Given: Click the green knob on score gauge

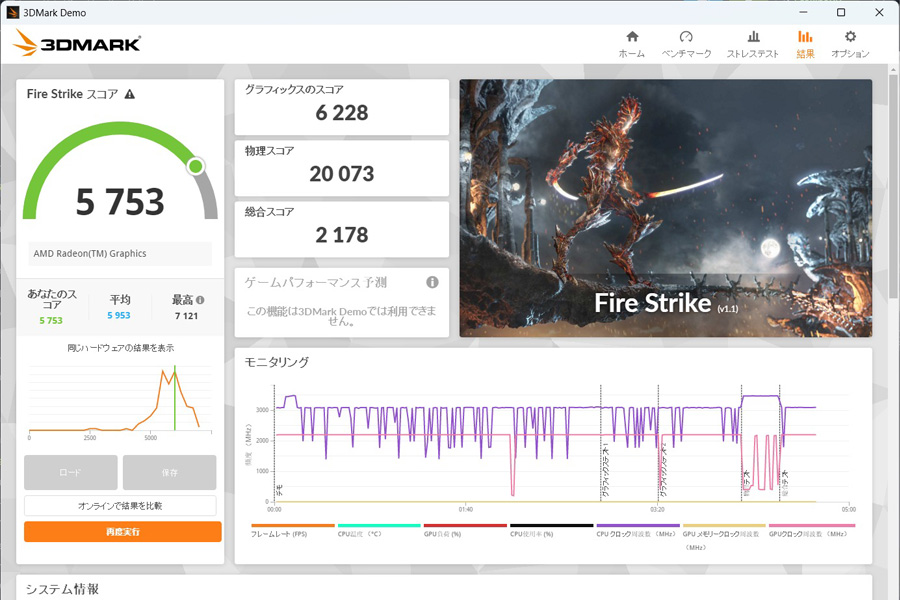Looking at the screenshot, I should click(x=196, y=167).
